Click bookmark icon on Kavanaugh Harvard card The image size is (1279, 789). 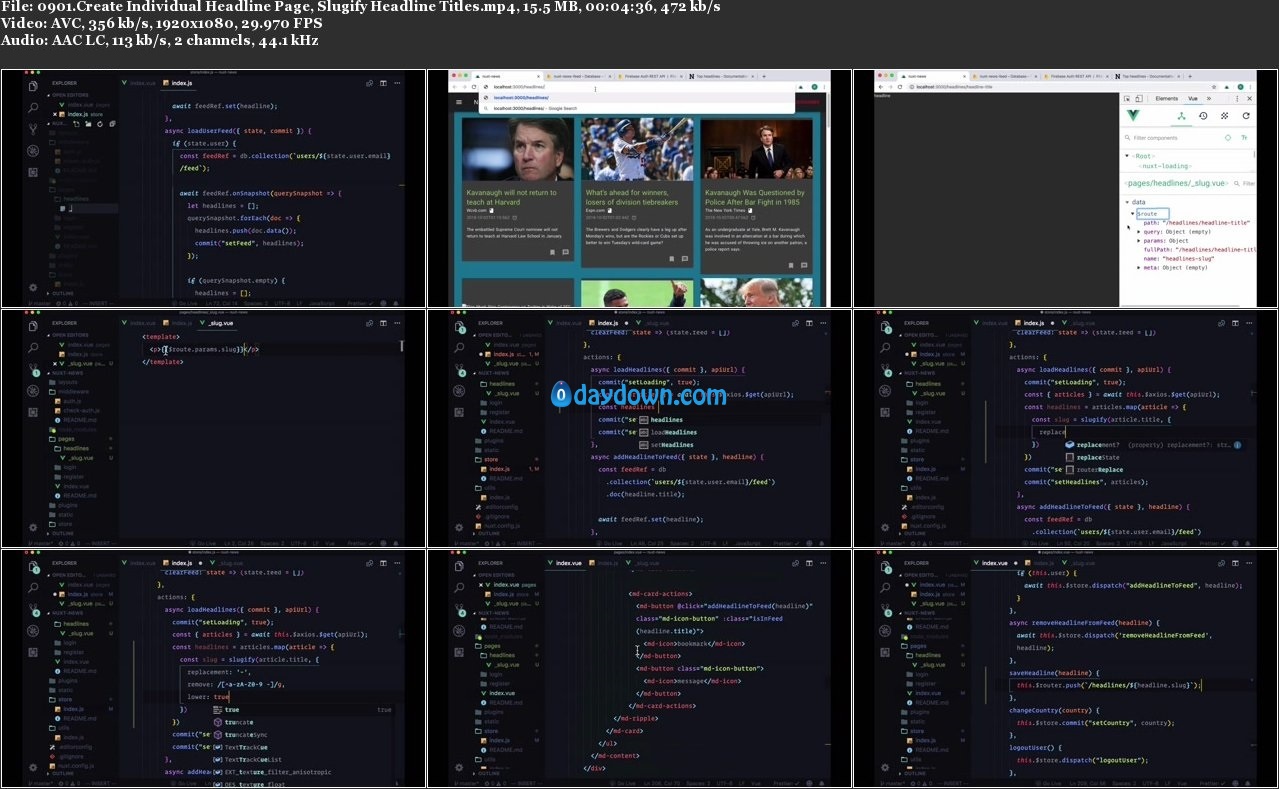(551, 252)
